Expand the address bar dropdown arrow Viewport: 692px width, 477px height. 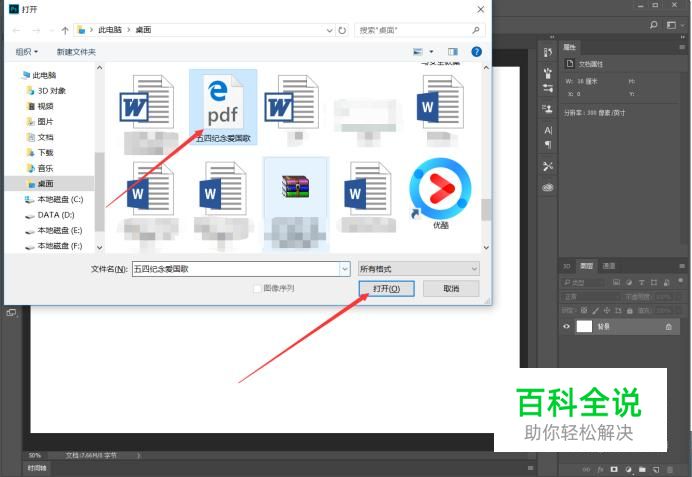[x=329, y=30]
